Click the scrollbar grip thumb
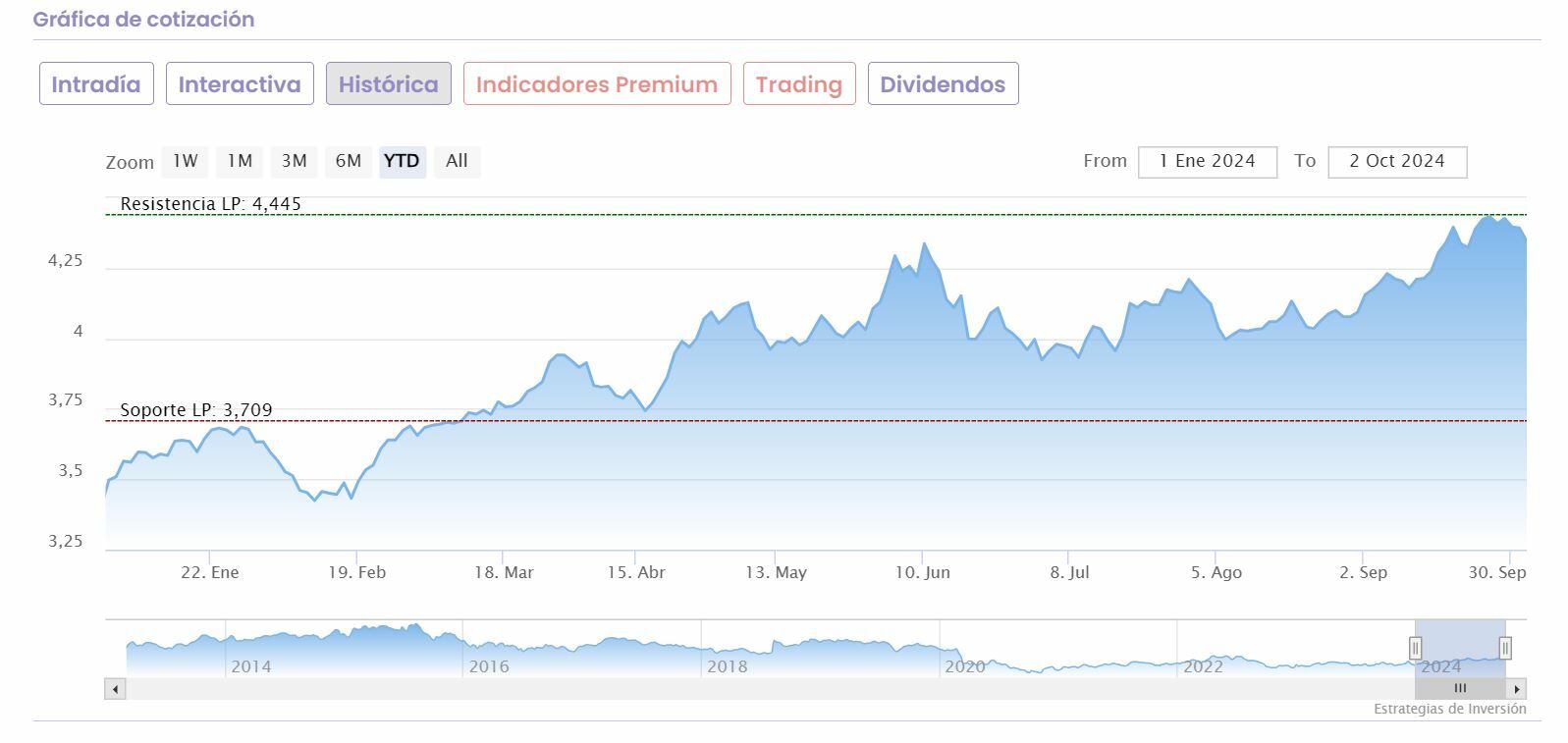The image size is (1568, 743). (1460, 689)
